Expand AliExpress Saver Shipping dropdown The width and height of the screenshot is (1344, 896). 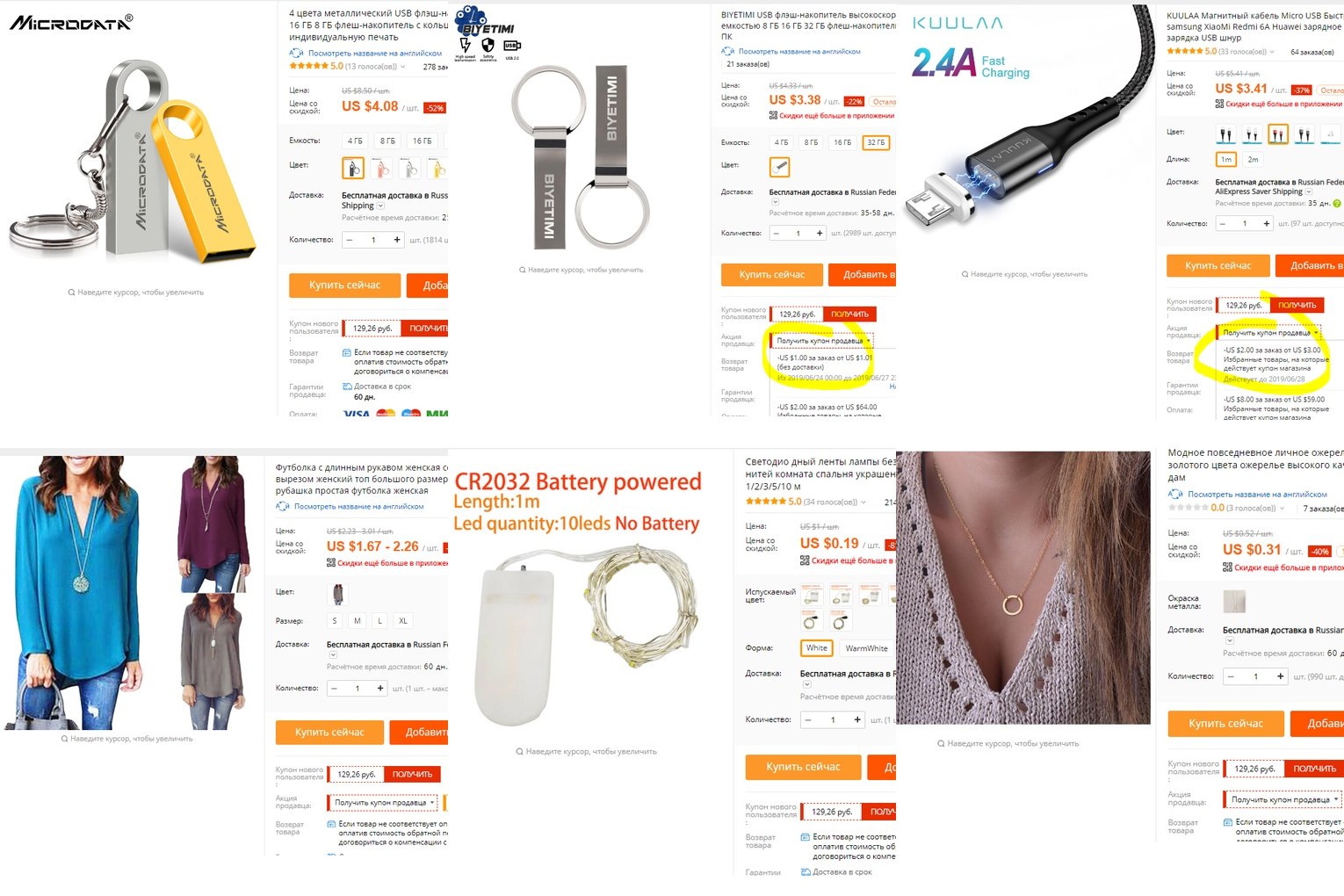pyautogui.click(x=1308, y=191)
